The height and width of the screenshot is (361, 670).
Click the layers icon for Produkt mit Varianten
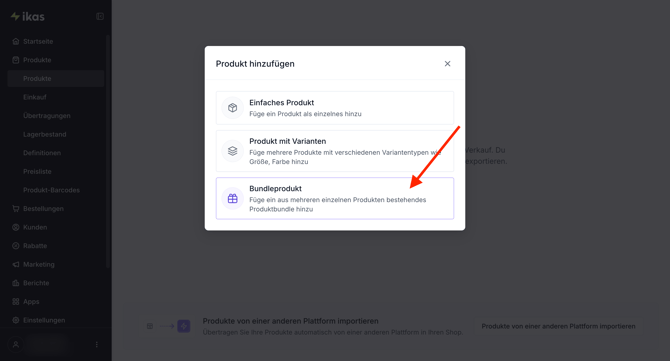coord(232,151)
